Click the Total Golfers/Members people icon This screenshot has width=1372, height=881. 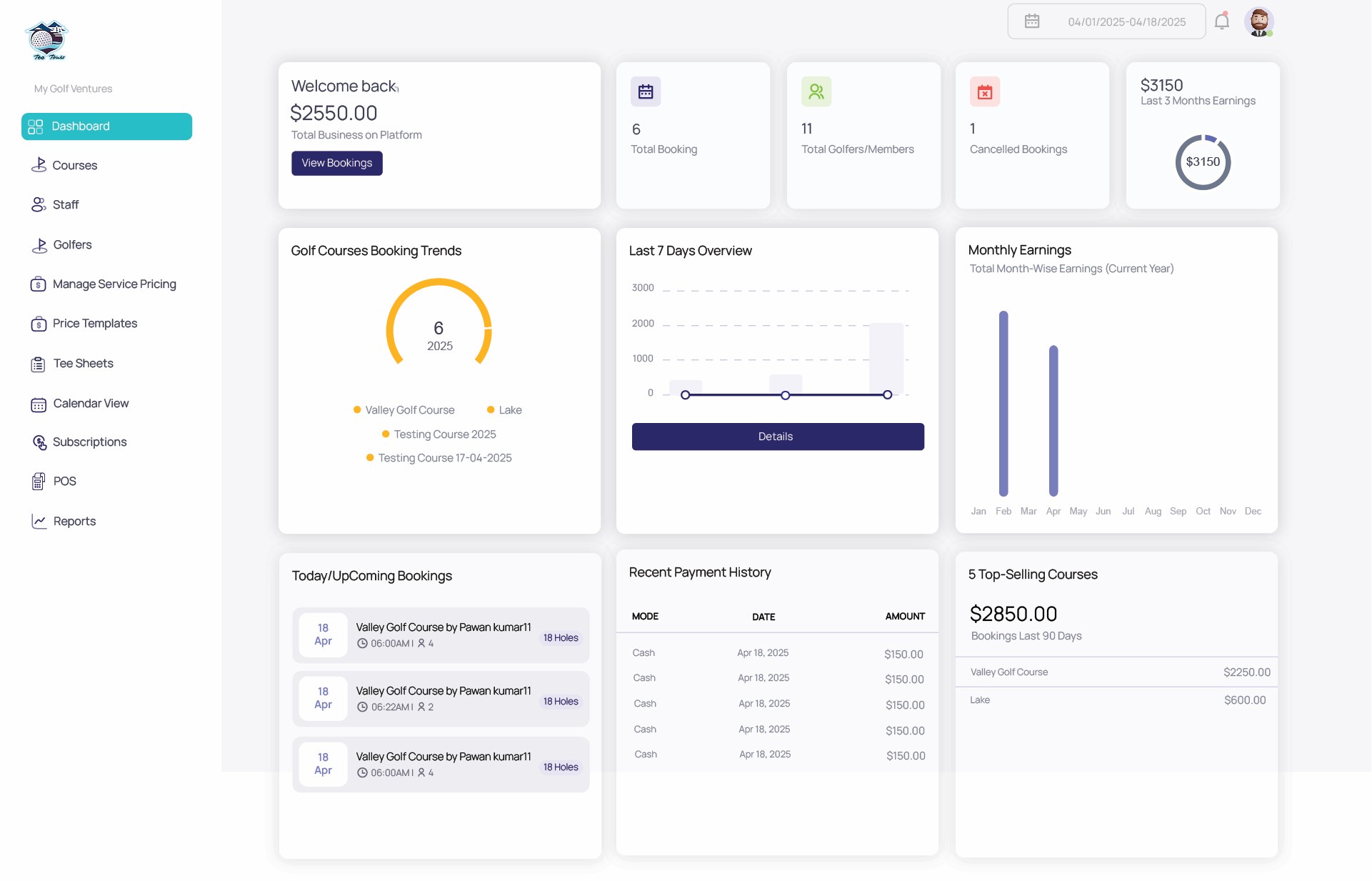(x=816, y=91)
